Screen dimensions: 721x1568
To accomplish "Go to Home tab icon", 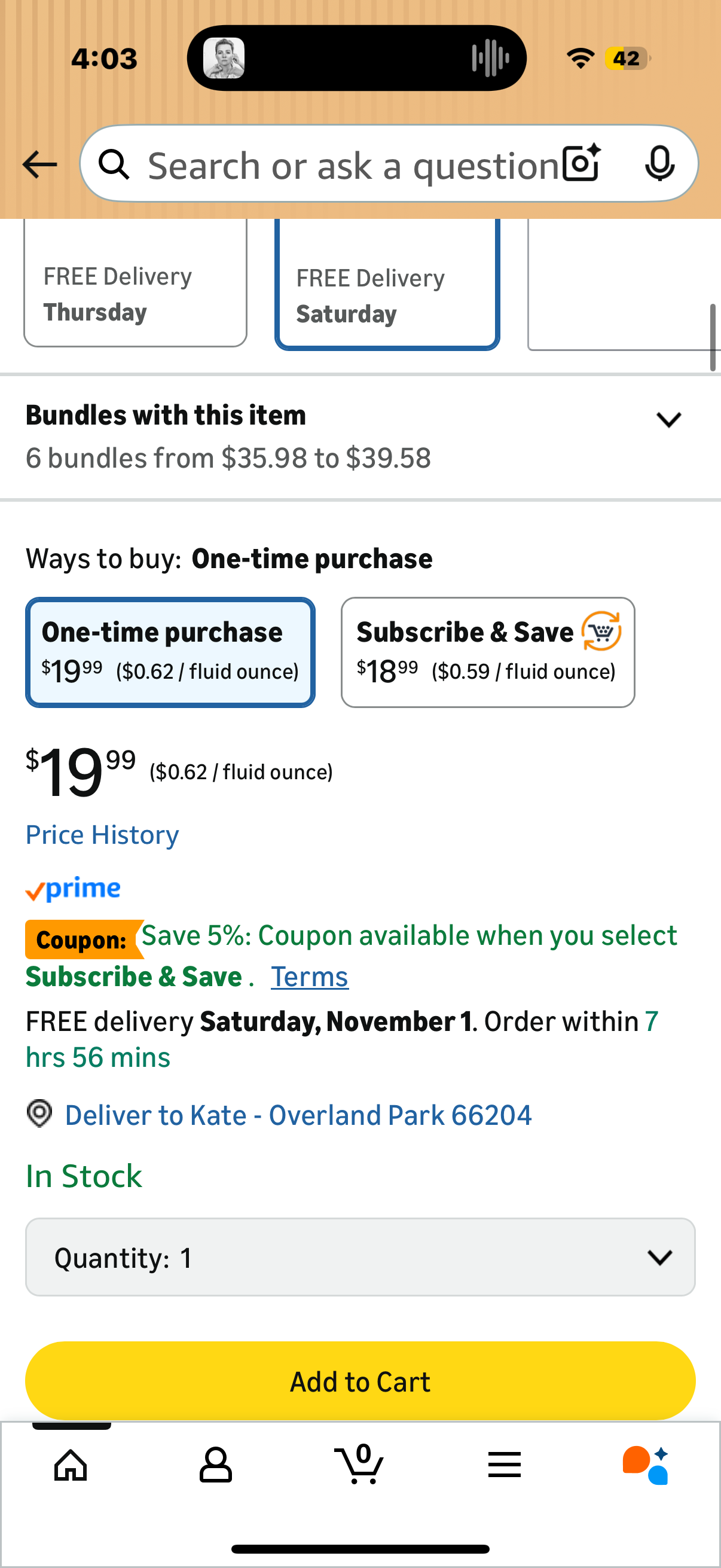I will pos(71,1465).
